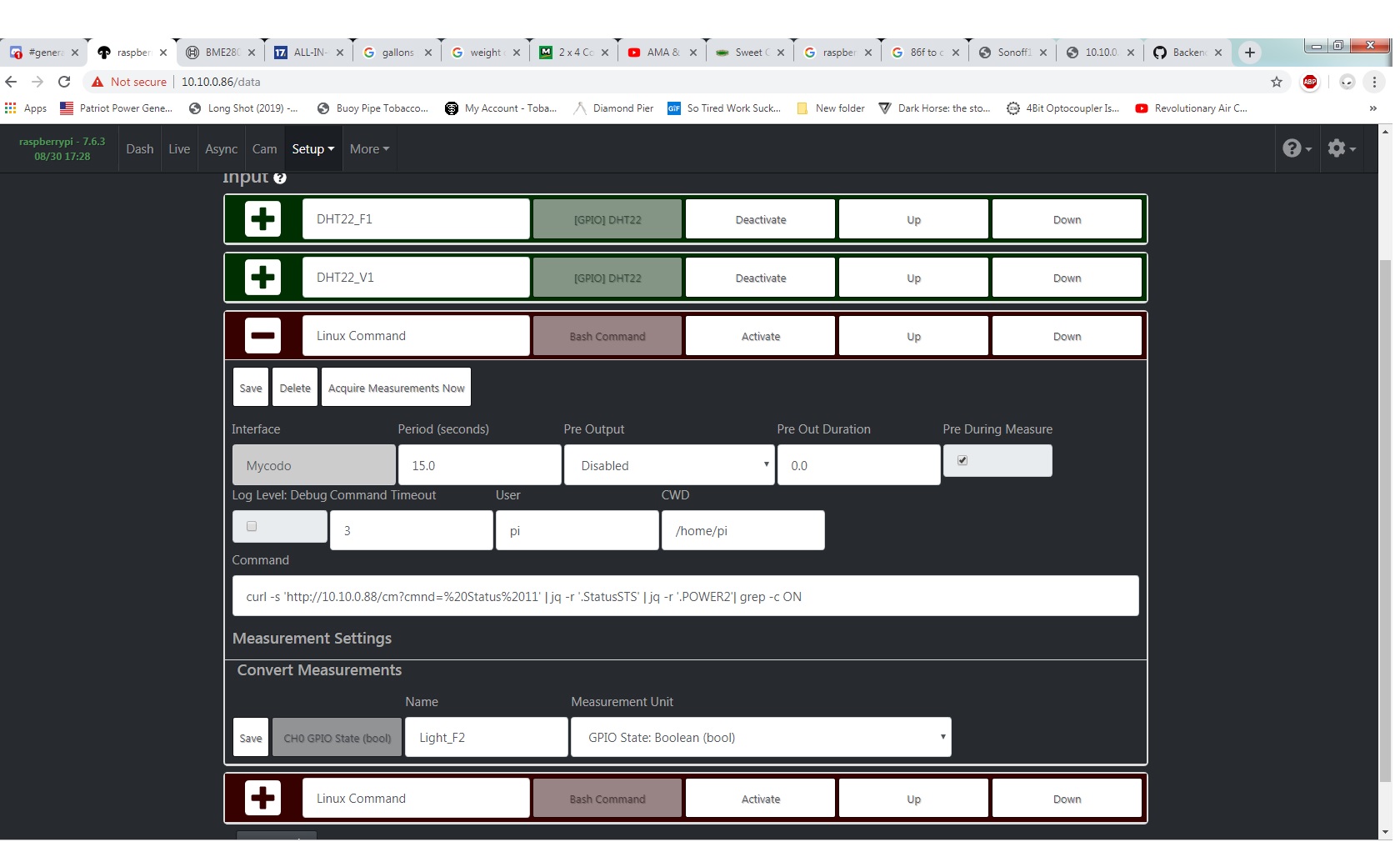Move bottom Linux Command input Up
The image size is (1400, 842).
click(913, 799)
